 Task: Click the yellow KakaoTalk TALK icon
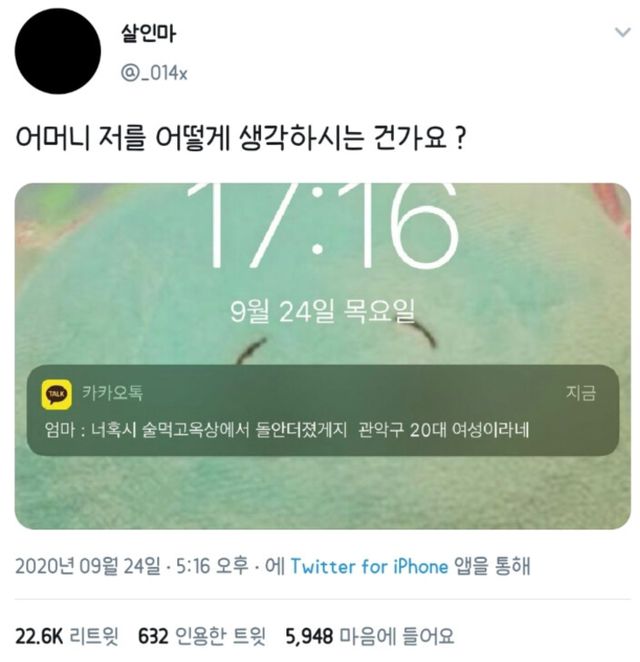tap(56, 394)
